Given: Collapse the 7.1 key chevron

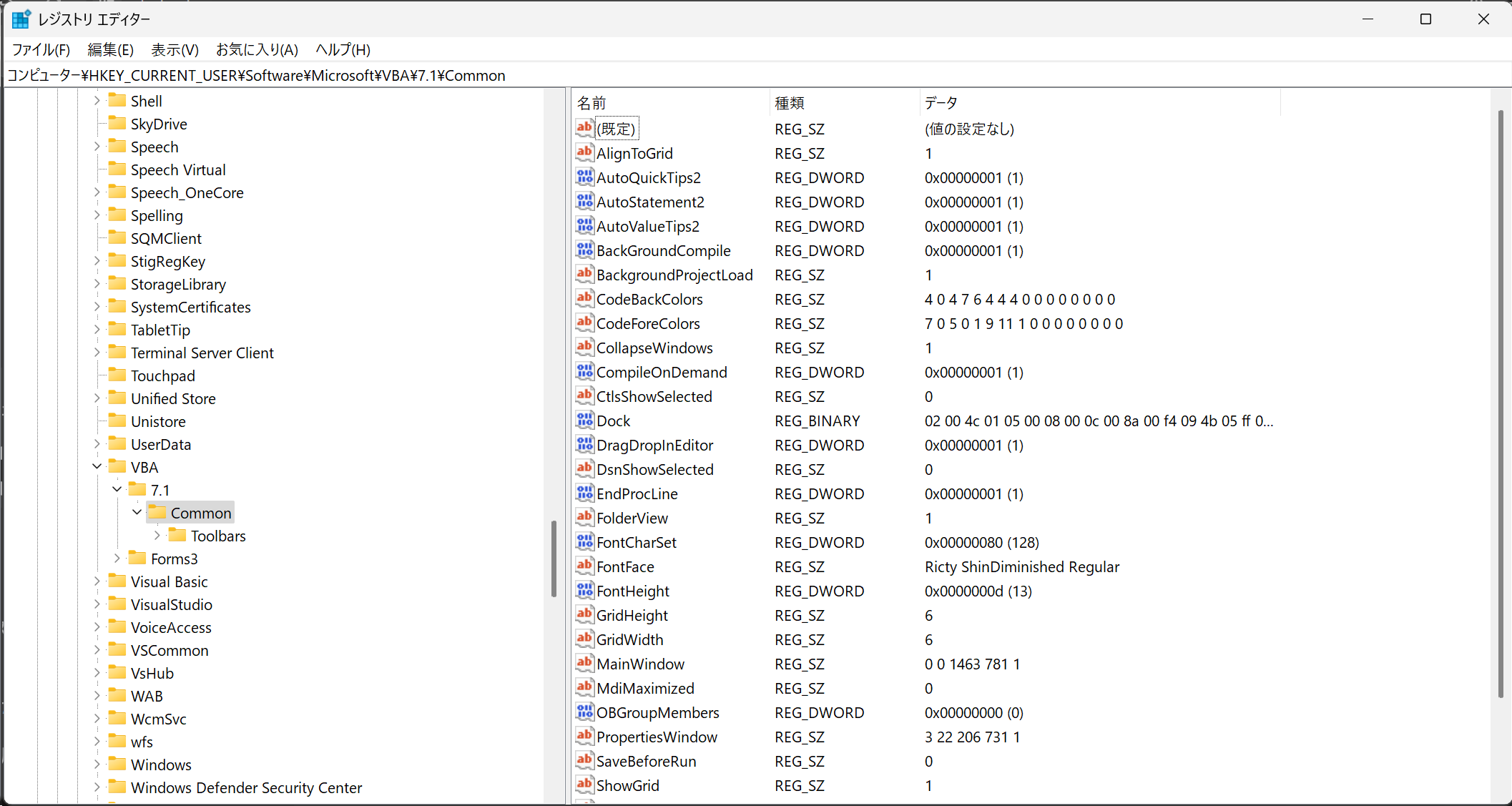Looking at the screenshot, I should [x=117, y=490].
